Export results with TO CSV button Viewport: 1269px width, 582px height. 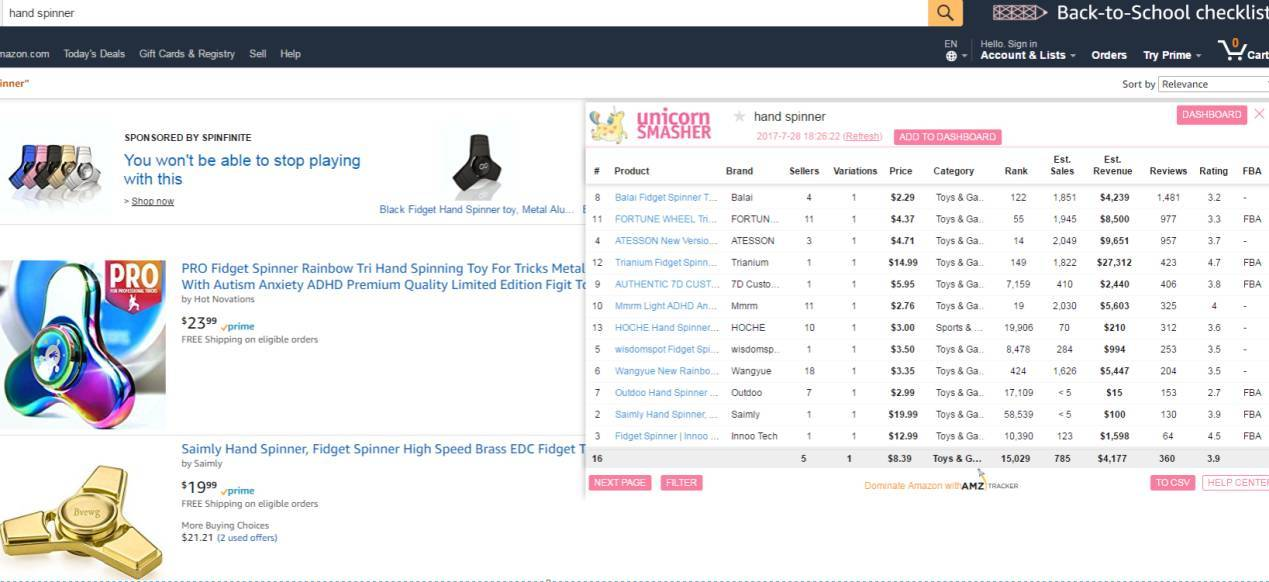[1173, 483]
